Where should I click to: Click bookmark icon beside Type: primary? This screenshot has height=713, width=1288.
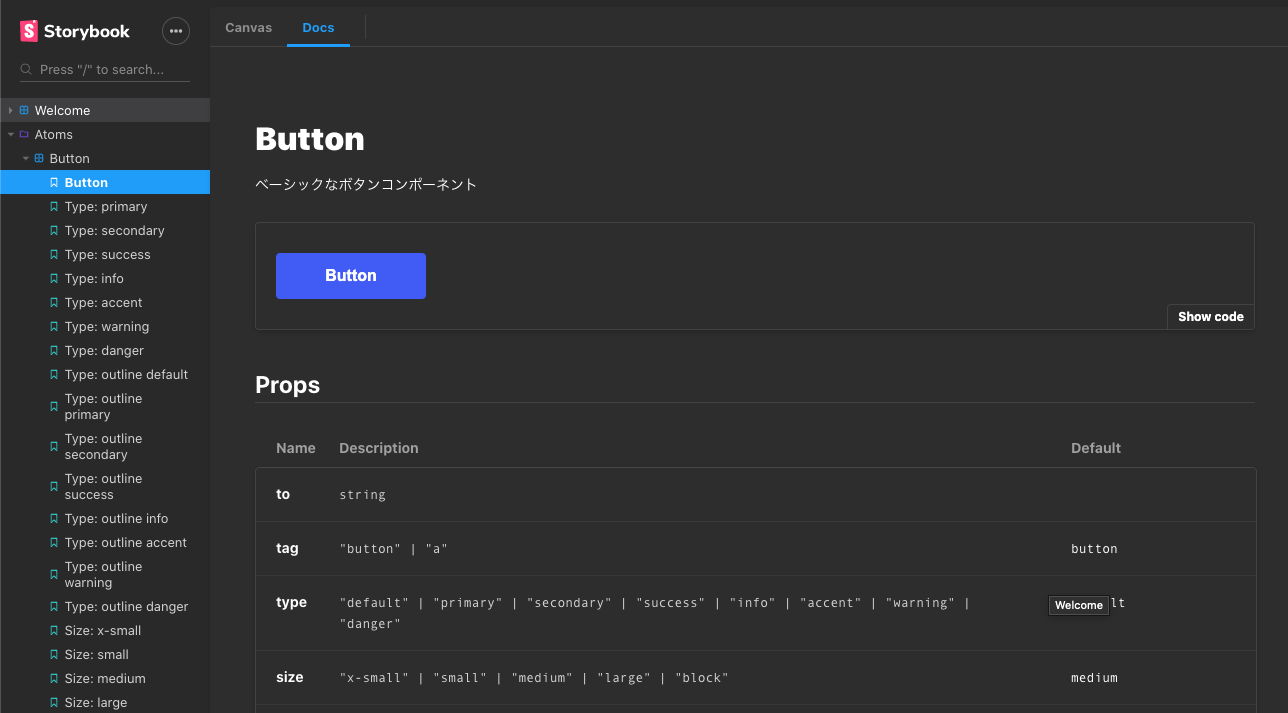54,207
